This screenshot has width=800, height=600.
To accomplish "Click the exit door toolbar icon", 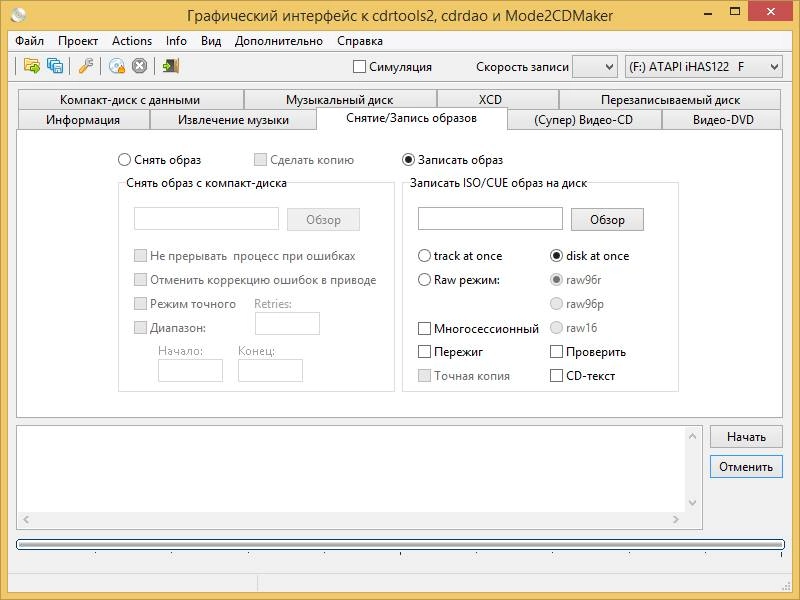I will coord(170,66).
